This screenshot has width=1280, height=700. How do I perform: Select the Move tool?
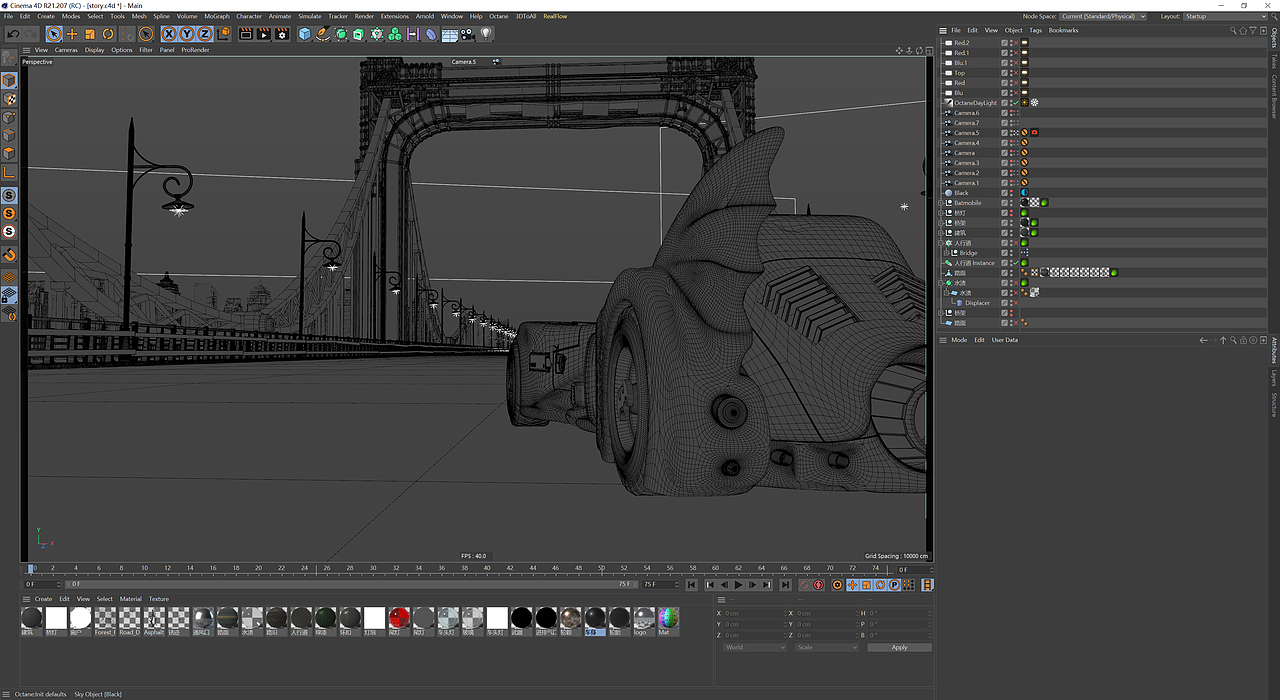[72, 34]
